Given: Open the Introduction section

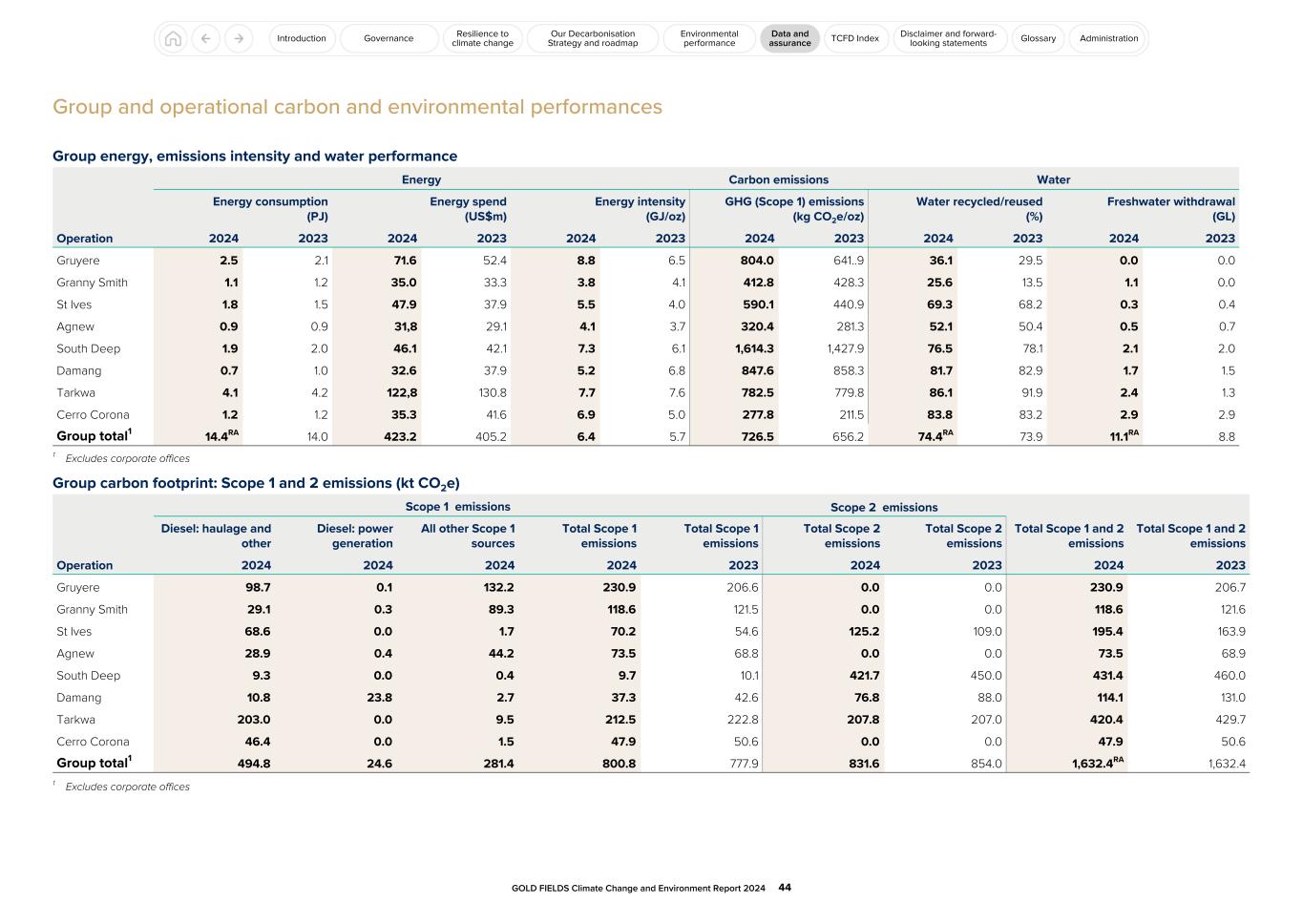Looking at the screenshot, I should click(302, 38).
